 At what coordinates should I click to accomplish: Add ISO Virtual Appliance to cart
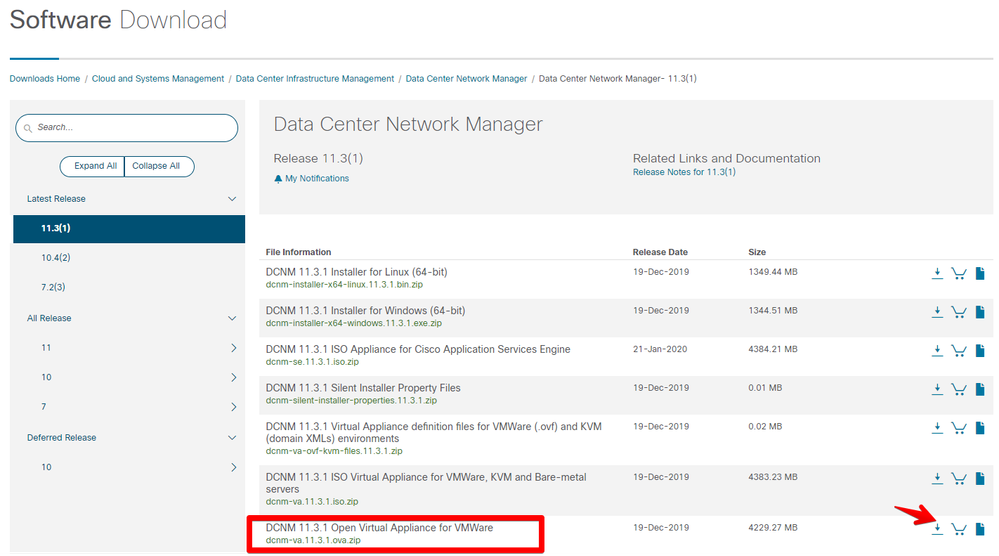(x=959, y=478)
